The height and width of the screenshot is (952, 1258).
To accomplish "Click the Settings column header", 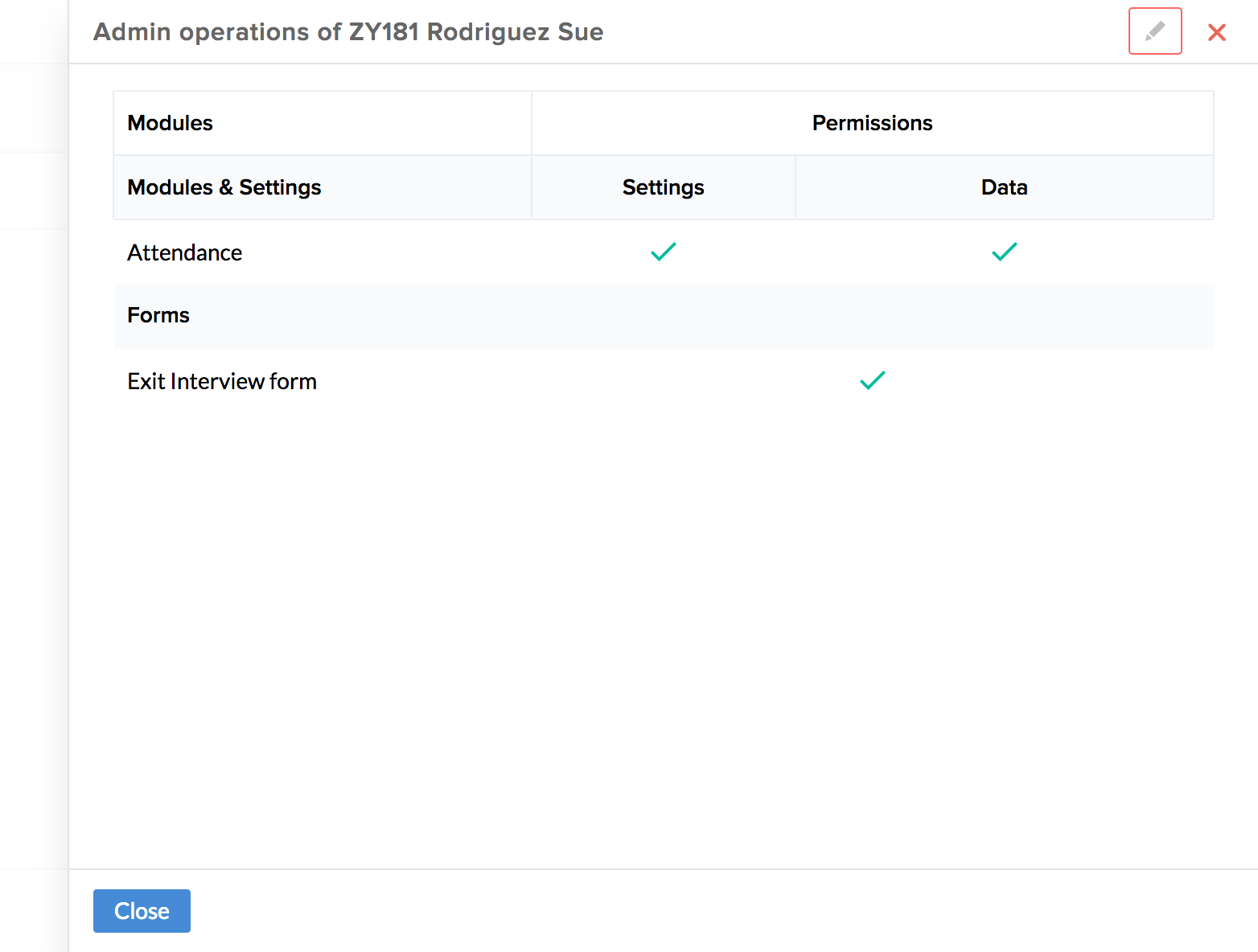I will point(663,187).
